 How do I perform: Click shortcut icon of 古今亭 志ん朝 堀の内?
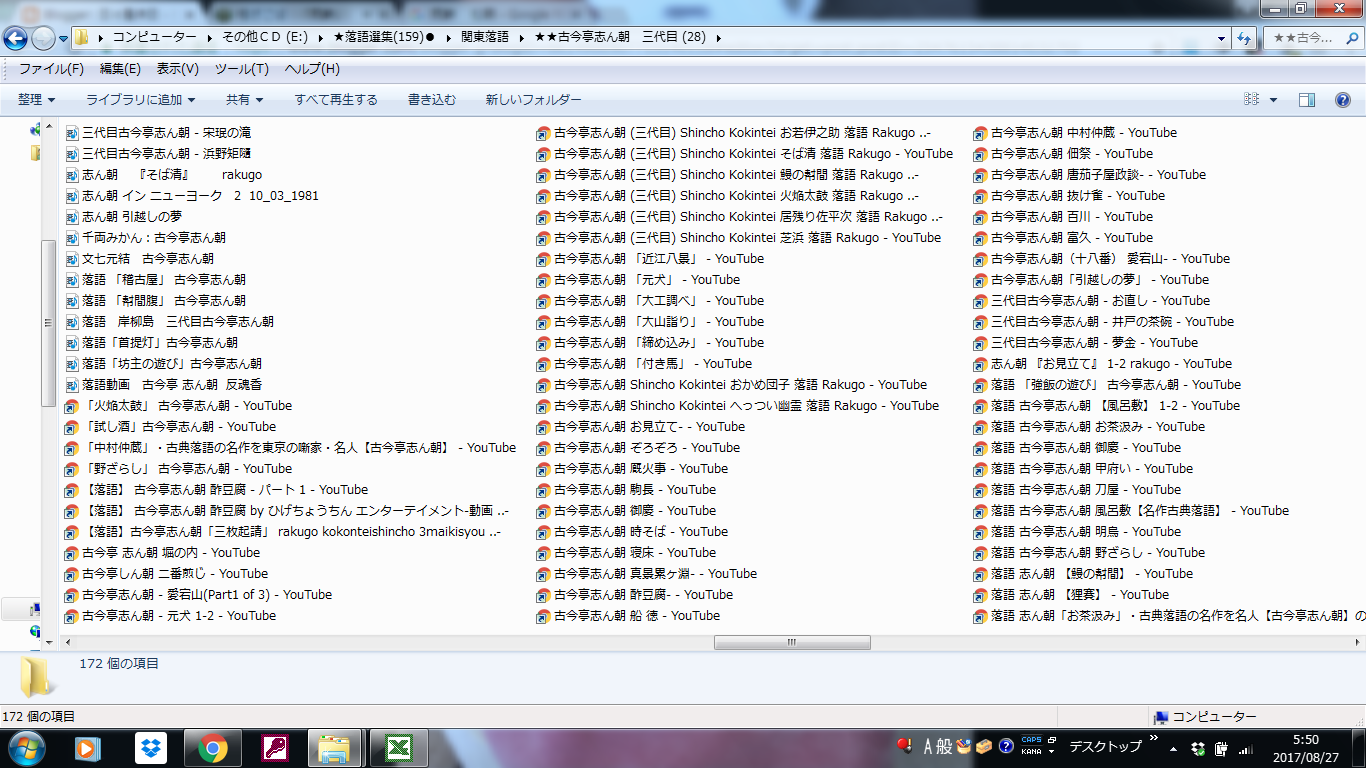point(72,553)
